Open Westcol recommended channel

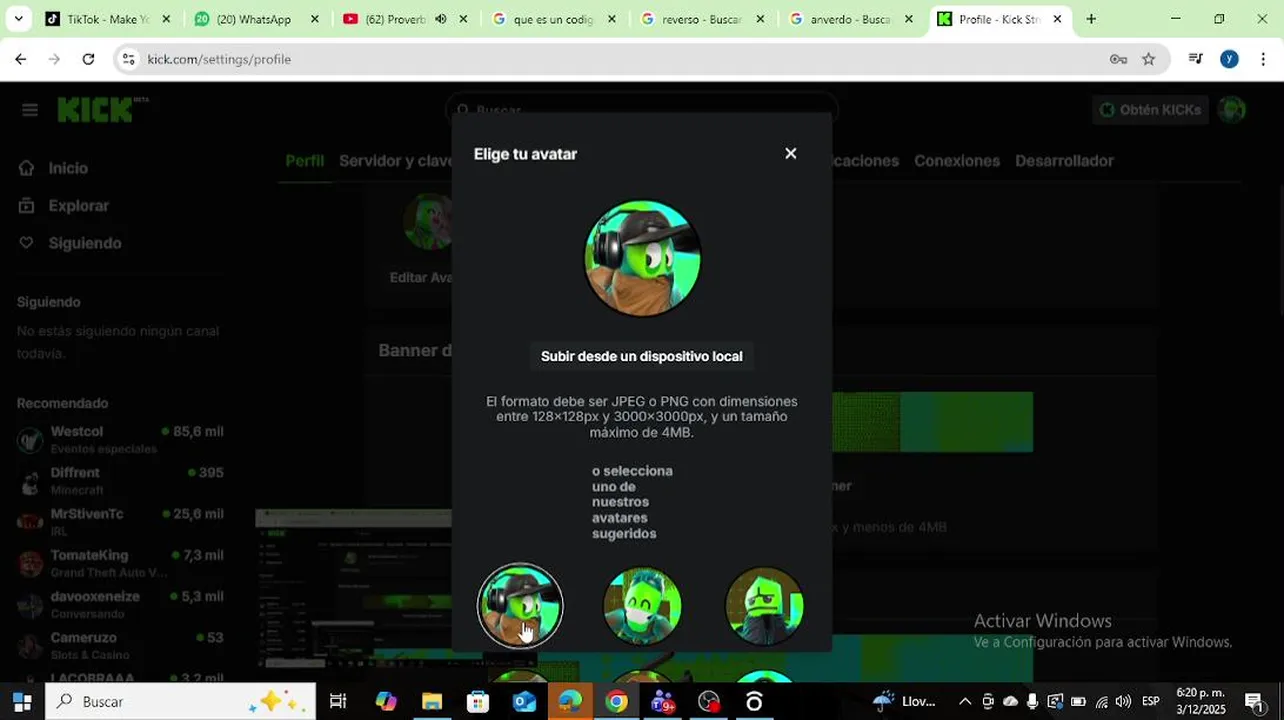120,439
